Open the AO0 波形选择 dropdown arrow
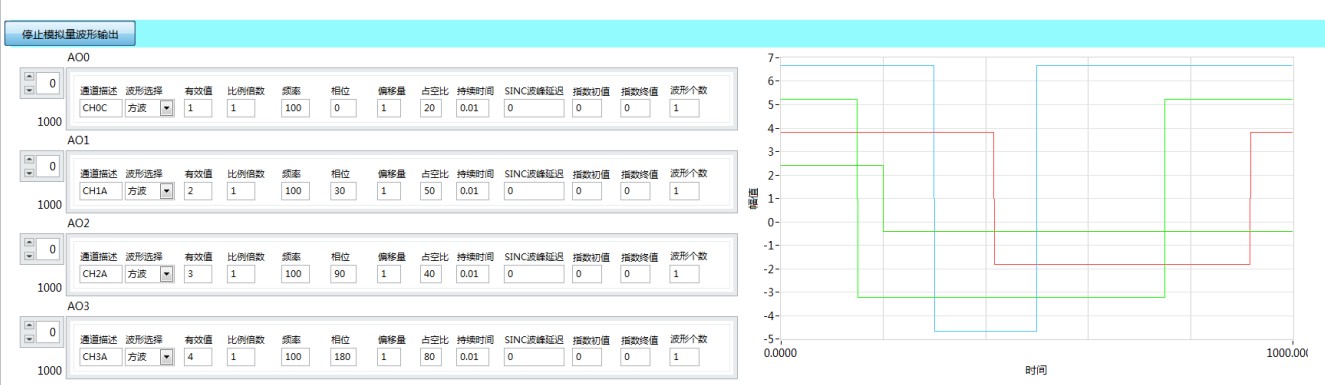Viewport: 1325px width, 385px height. [166, 108]
